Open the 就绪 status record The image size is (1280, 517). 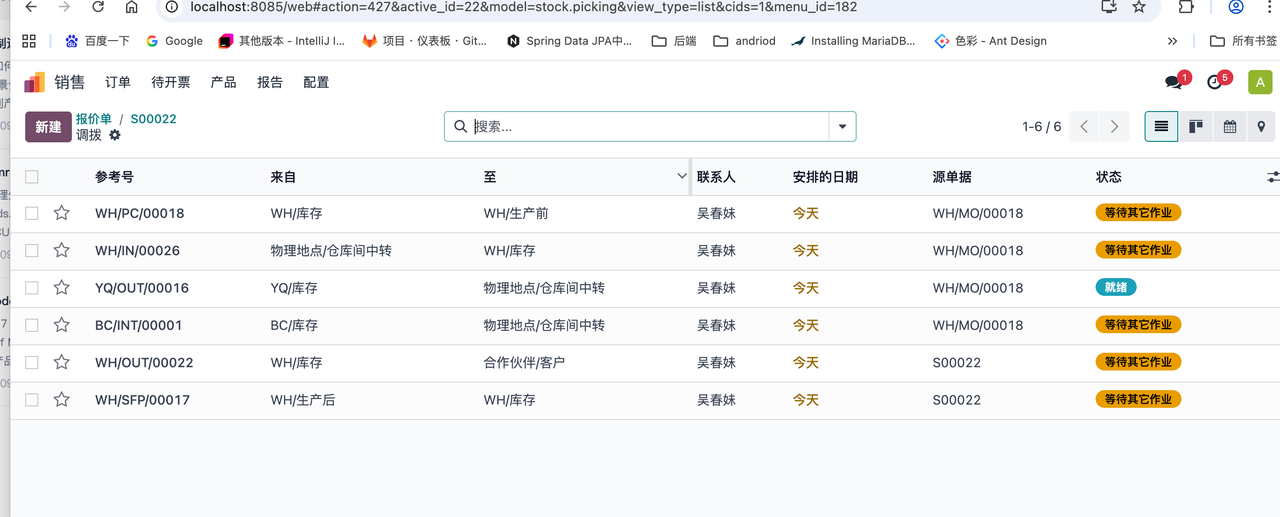click(x=1116, y=288)
